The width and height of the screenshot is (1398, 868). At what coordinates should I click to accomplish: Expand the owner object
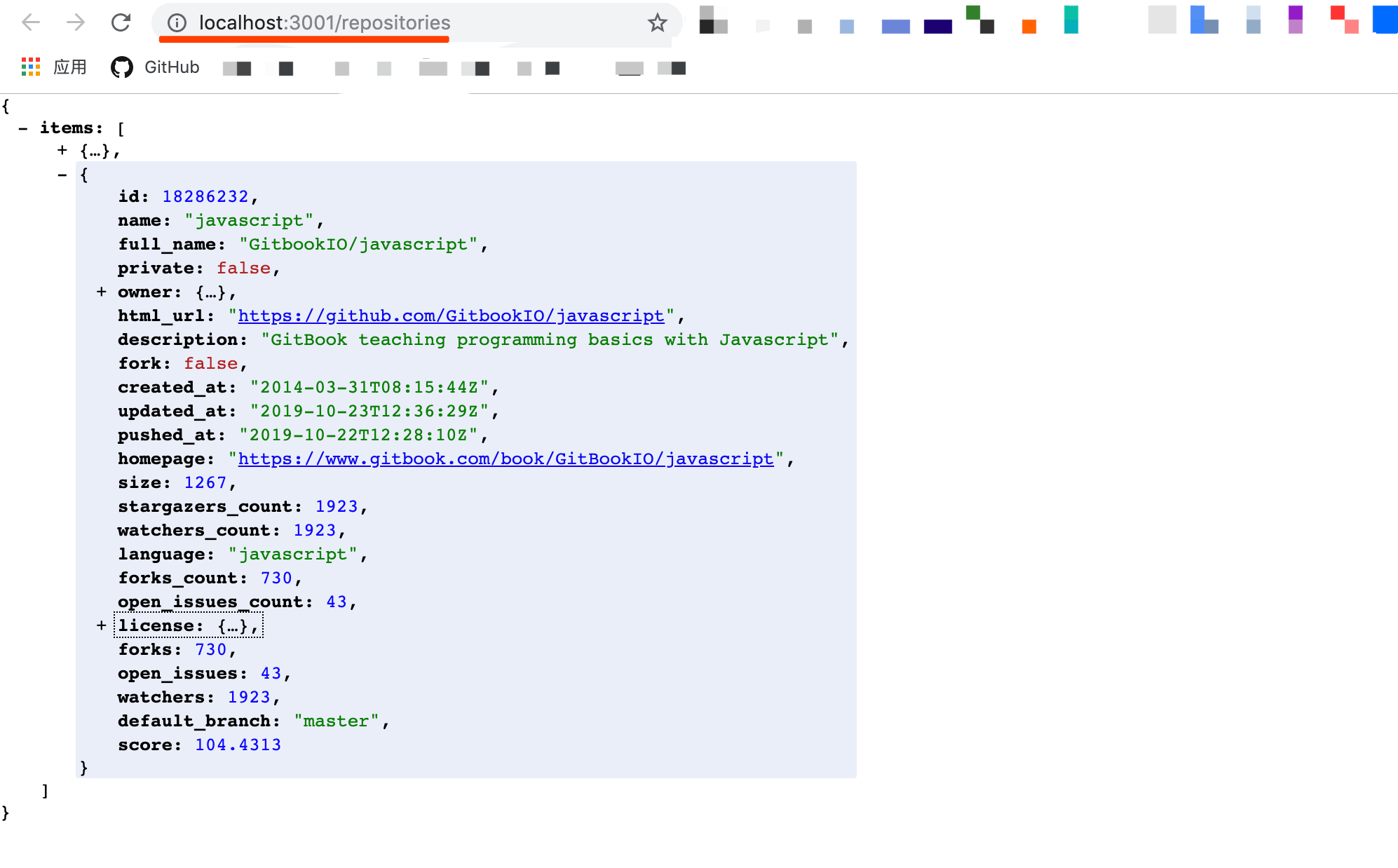102,292
